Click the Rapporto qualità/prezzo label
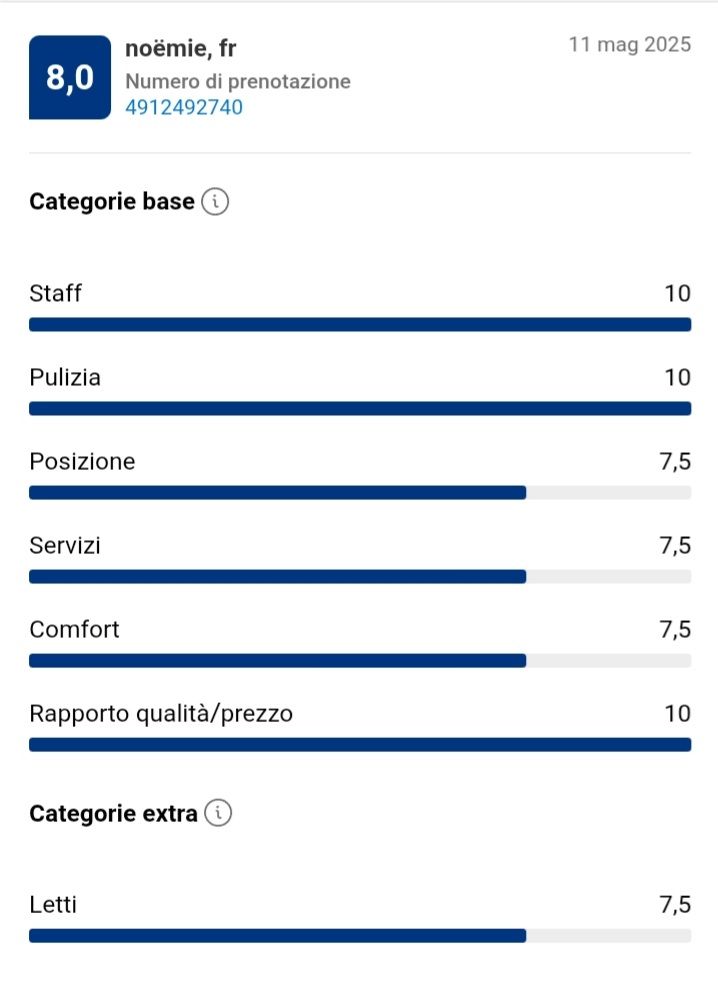This screenshot has width=718, height=984. 161,713
